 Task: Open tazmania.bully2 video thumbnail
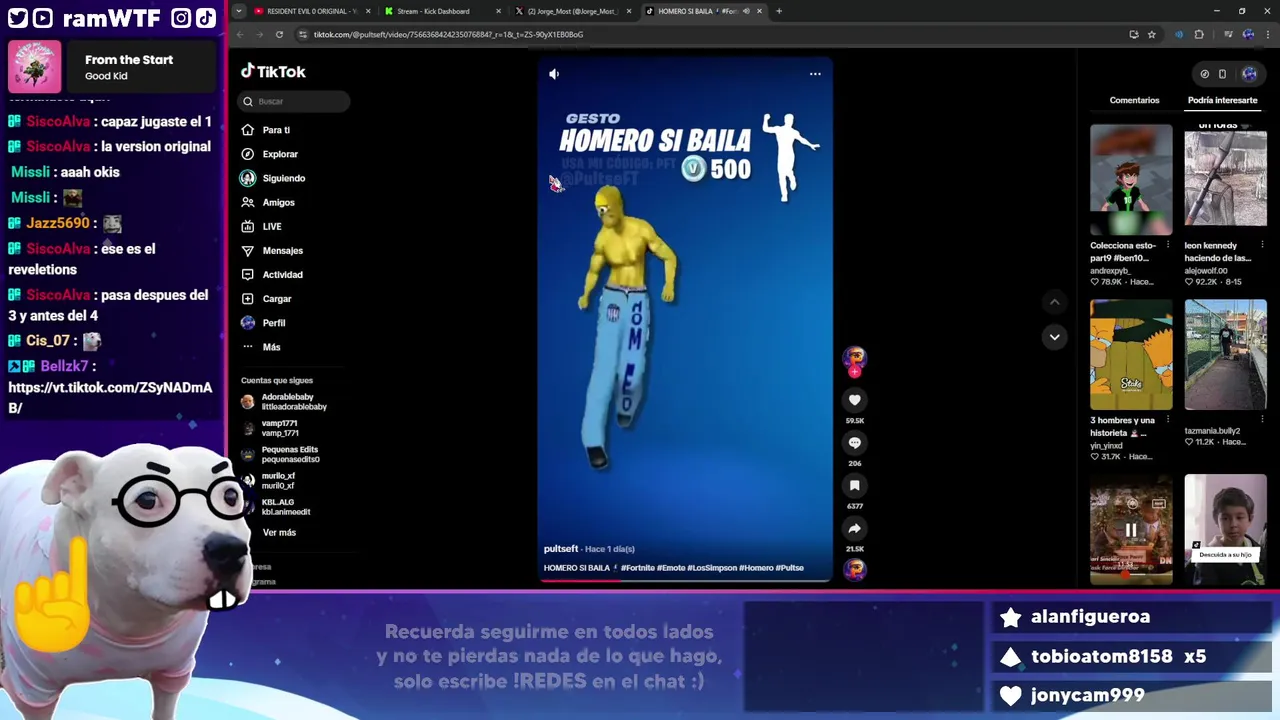tap(1225, 355)
